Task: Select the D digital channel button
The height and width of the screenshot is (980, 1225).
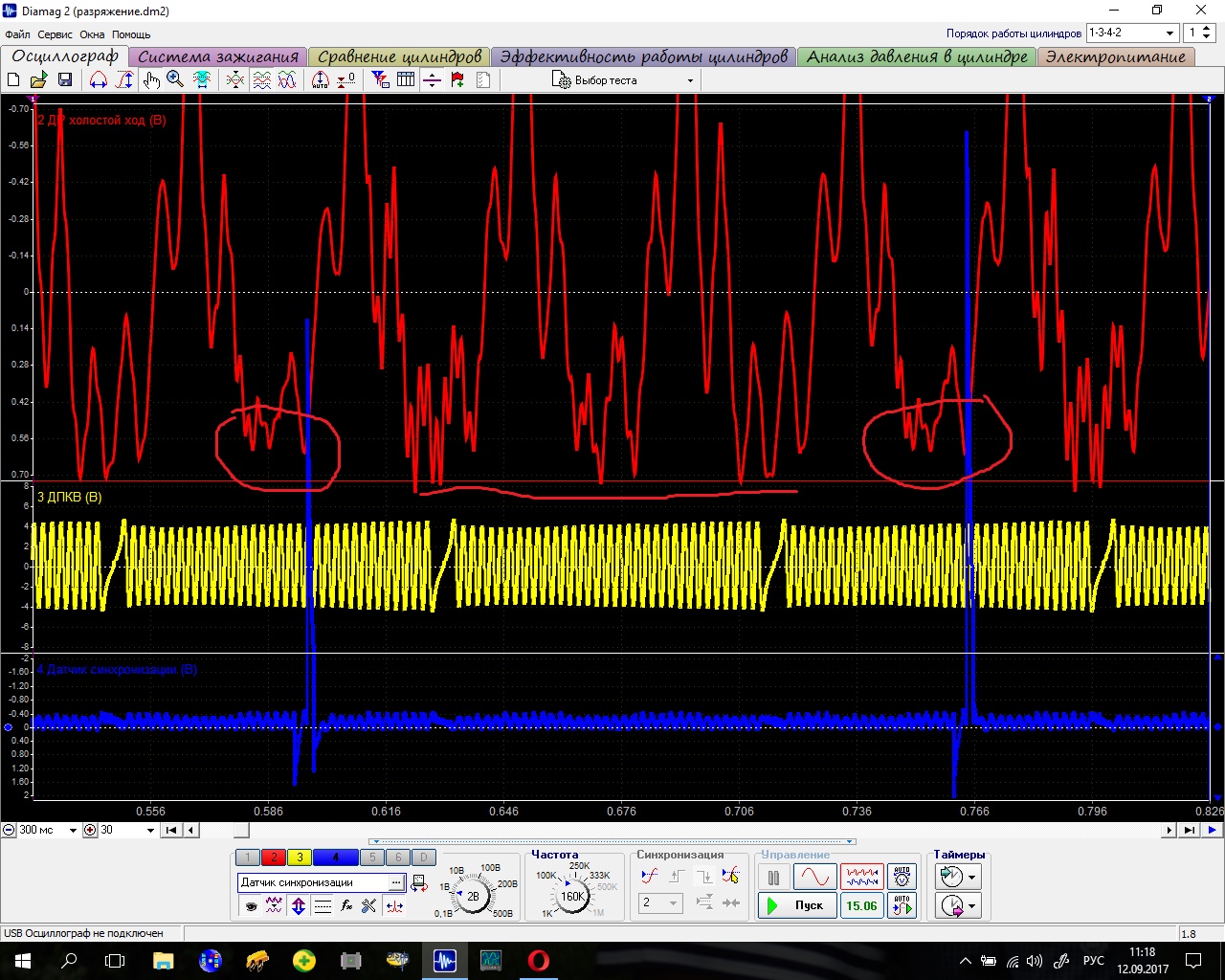Action: 423,857
